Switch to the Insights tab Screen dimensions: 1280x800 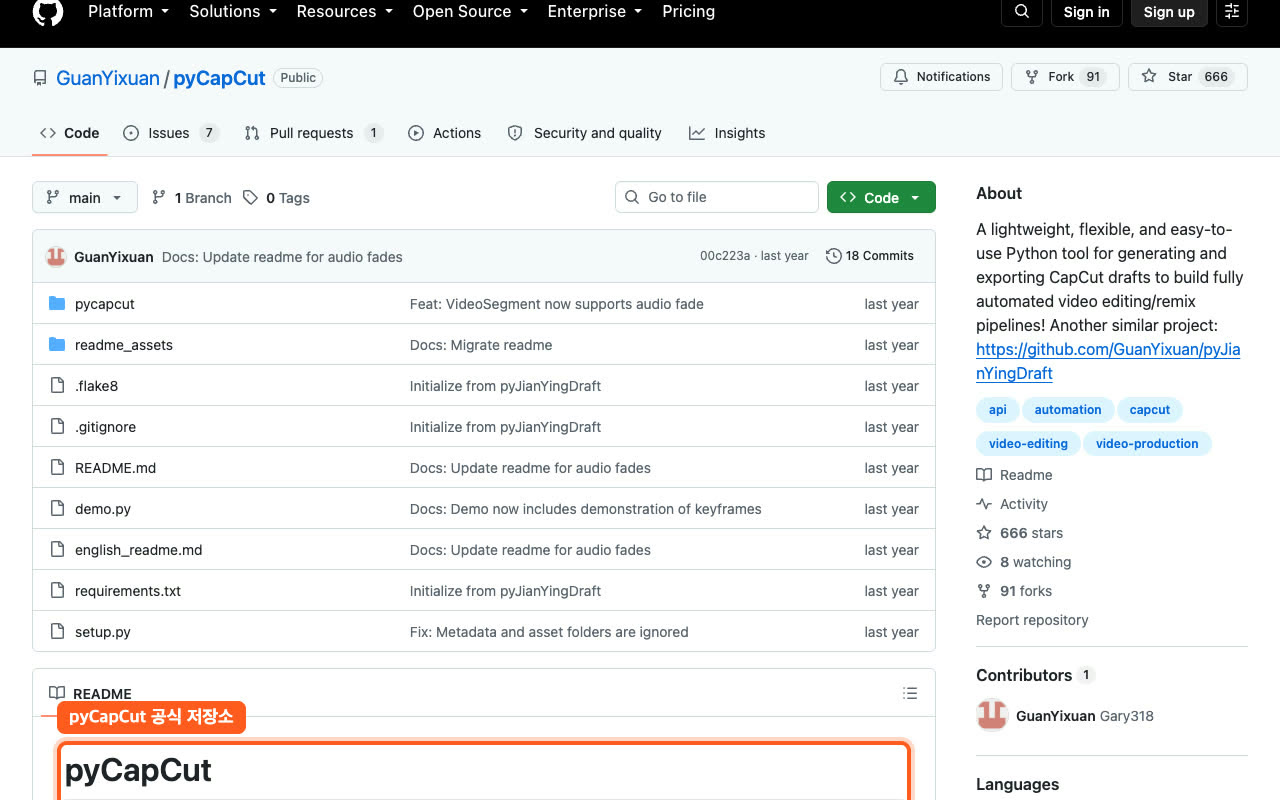[727, 133]
